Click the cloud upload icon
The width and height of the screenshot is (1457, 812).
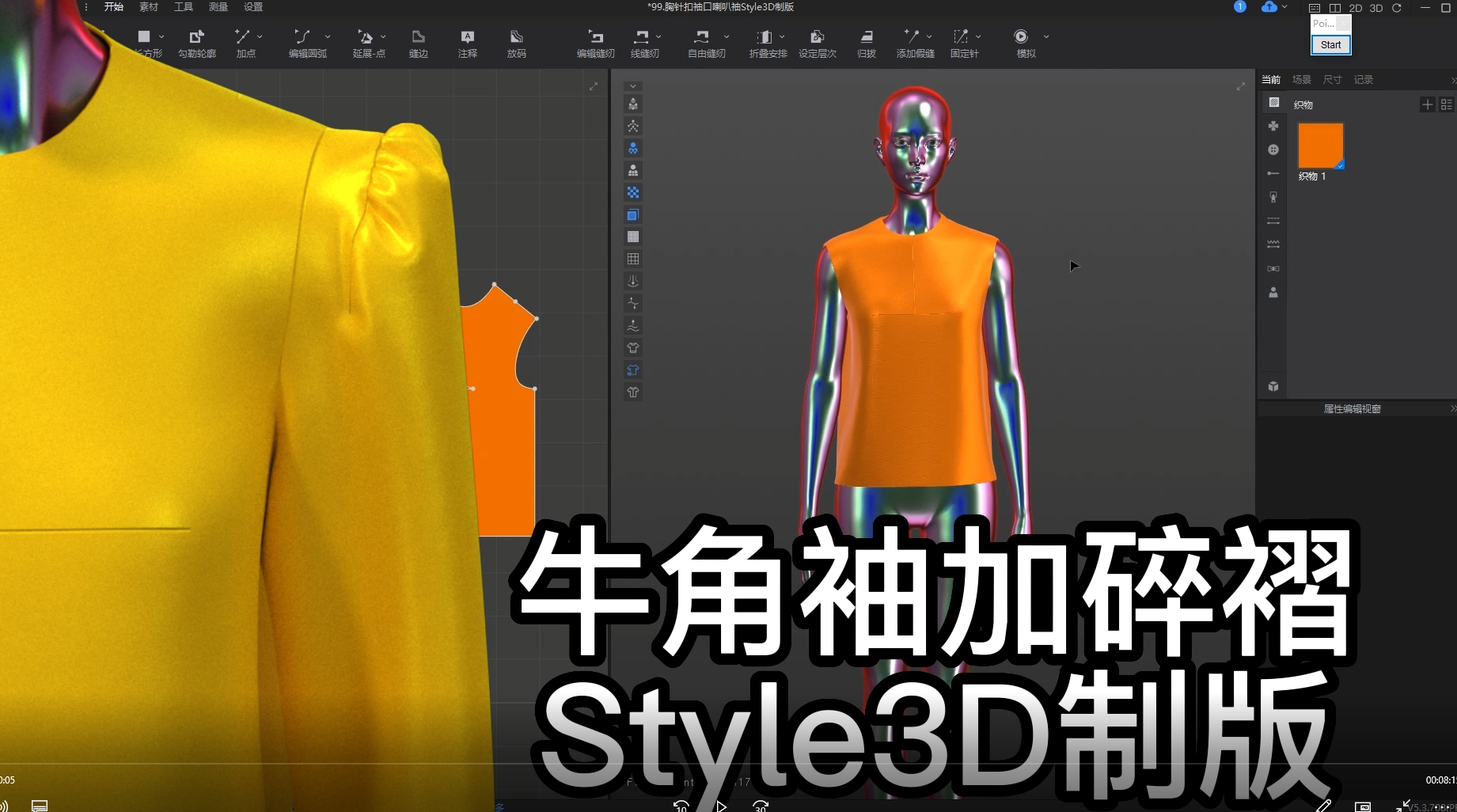(1269, 7)
